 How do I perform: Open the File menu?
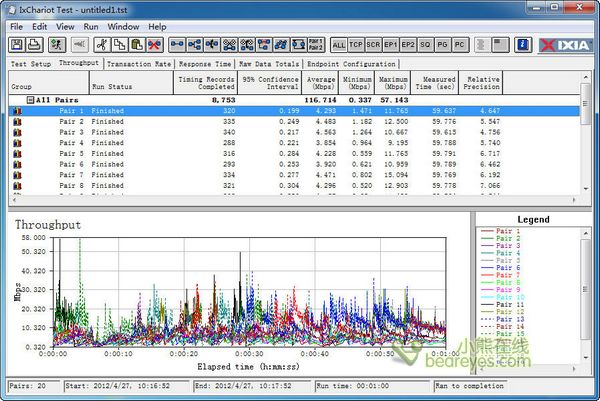point(16,27)
